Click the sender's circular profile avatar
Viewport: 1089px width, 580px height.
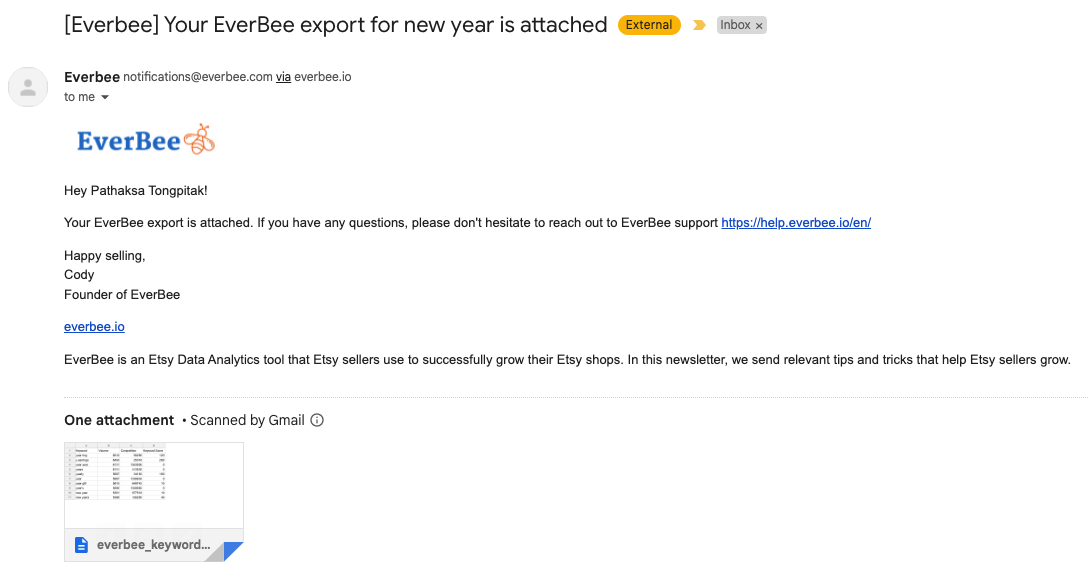[x=28, y=87]
